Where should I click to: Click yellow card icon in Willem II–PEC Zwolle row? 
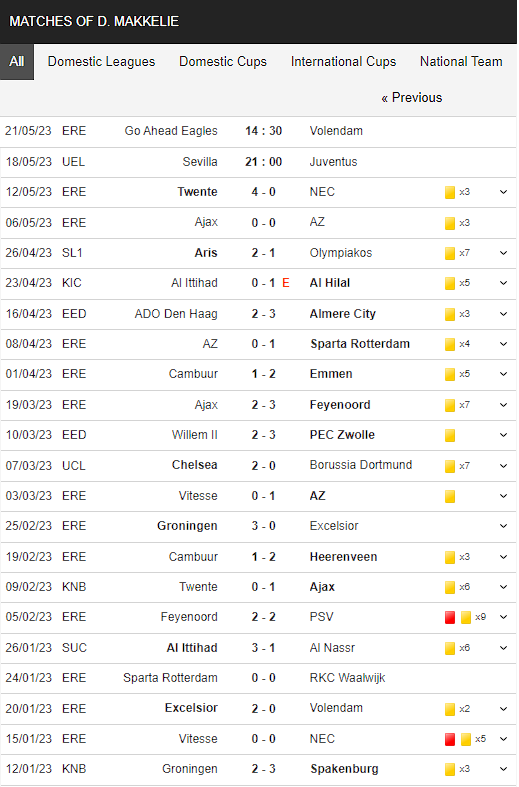[x=450, y=435]
